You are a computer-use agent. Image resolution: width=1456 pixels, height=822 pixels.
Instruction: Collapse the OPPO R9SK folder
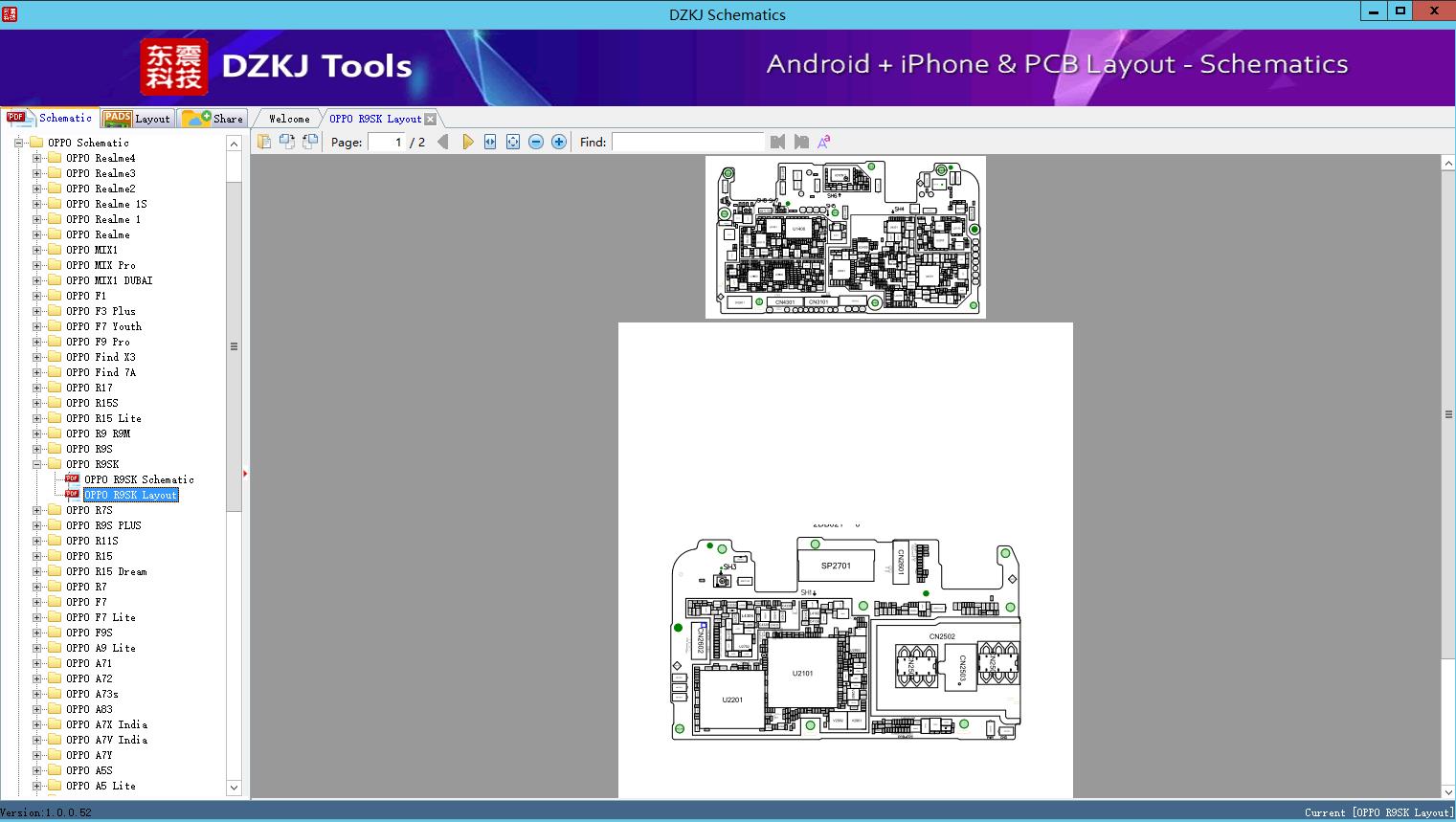pos(36,464)
